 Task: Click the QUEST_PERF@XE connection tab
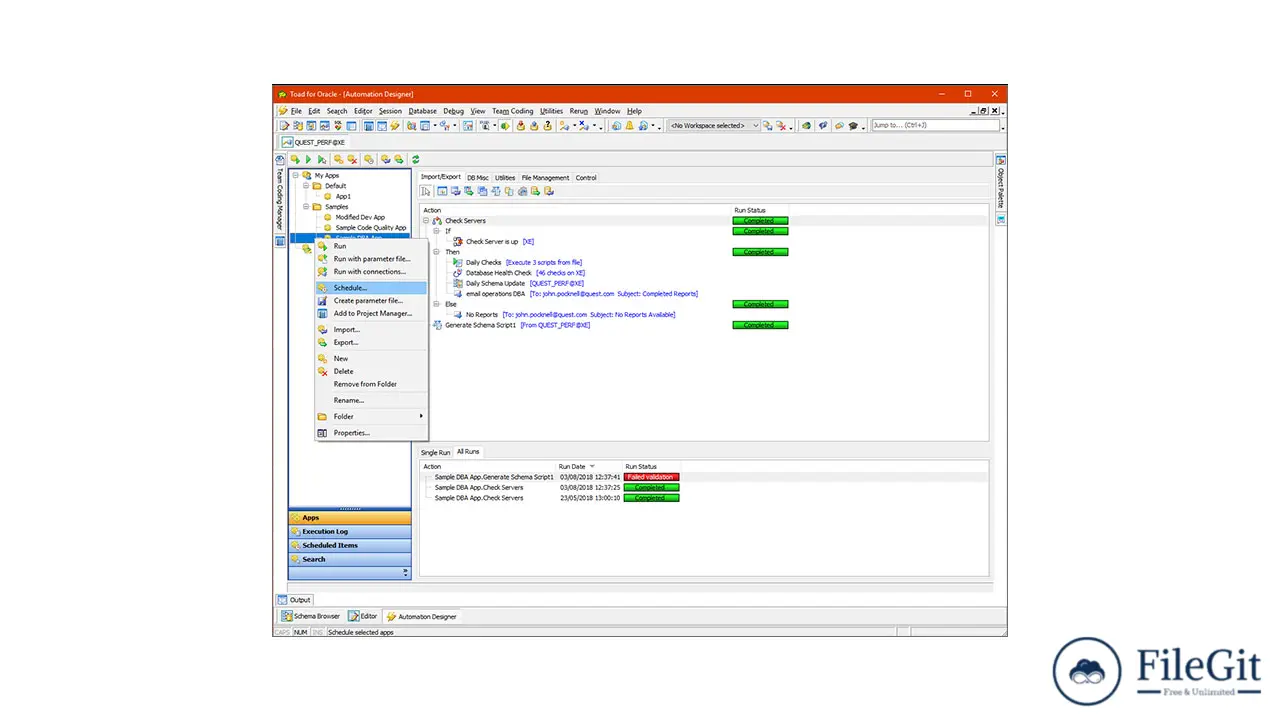click(314, 142)
